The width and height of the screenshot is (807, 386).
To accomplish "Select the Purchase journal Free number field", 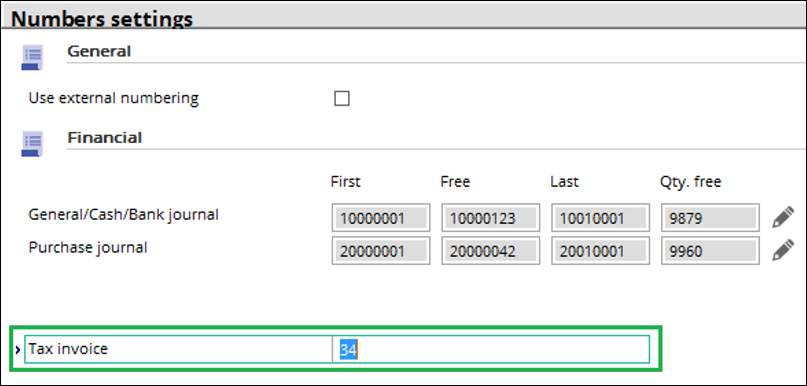I will pyautogui.click(x=490, y=251).
